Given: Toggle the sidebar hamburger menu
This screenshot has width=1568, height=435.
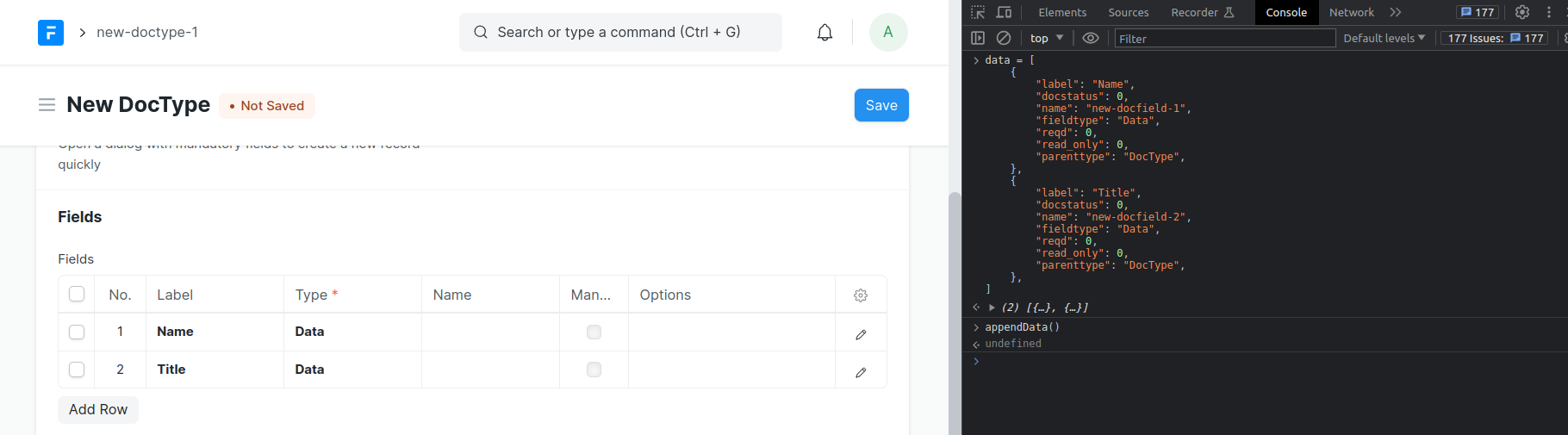Looking at the screenshot, I should (x=47, y=105).
